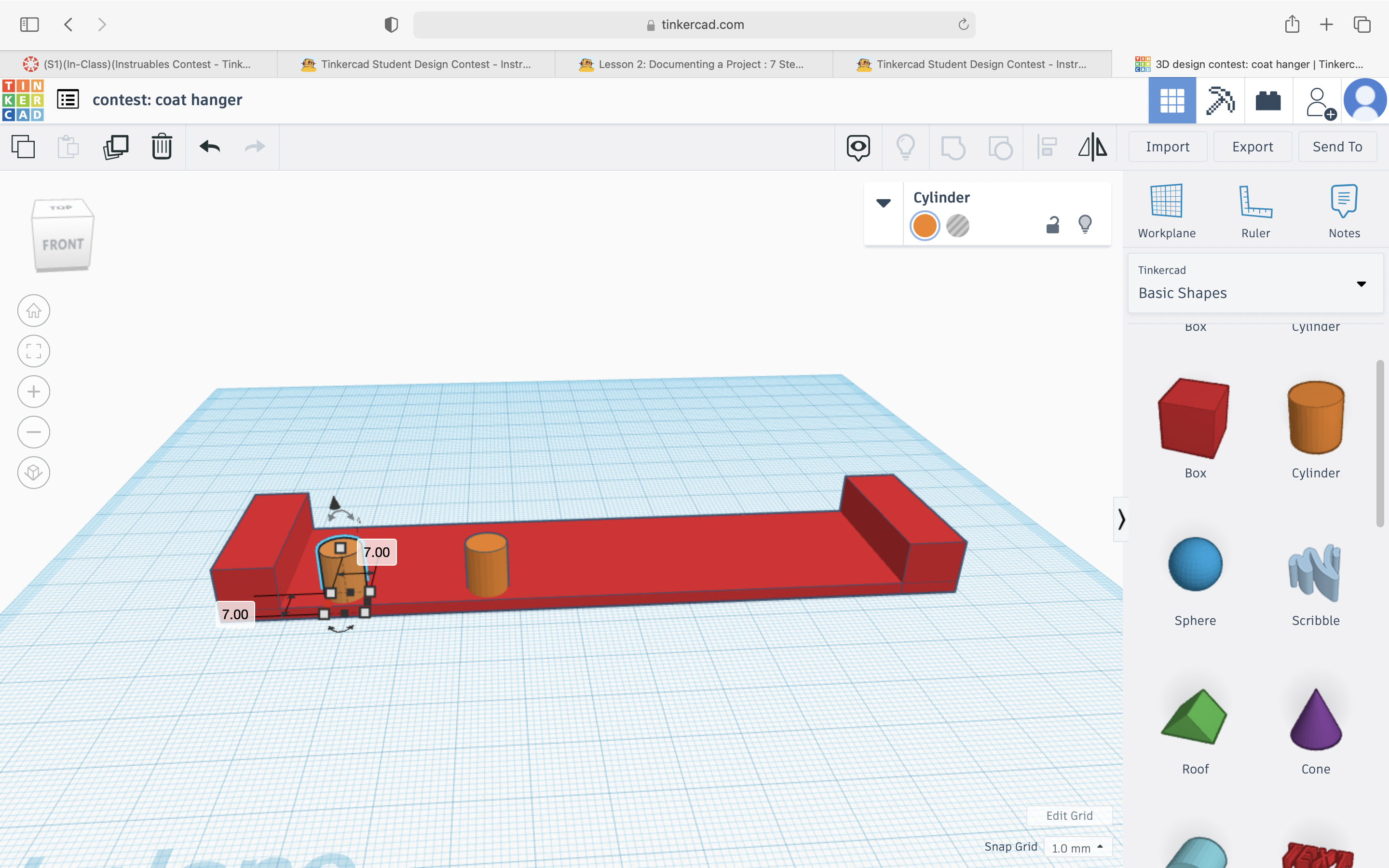Open the Basic Shapes category dropdown
Screen dimensions: 1389x868
[x=1255, y=284]
